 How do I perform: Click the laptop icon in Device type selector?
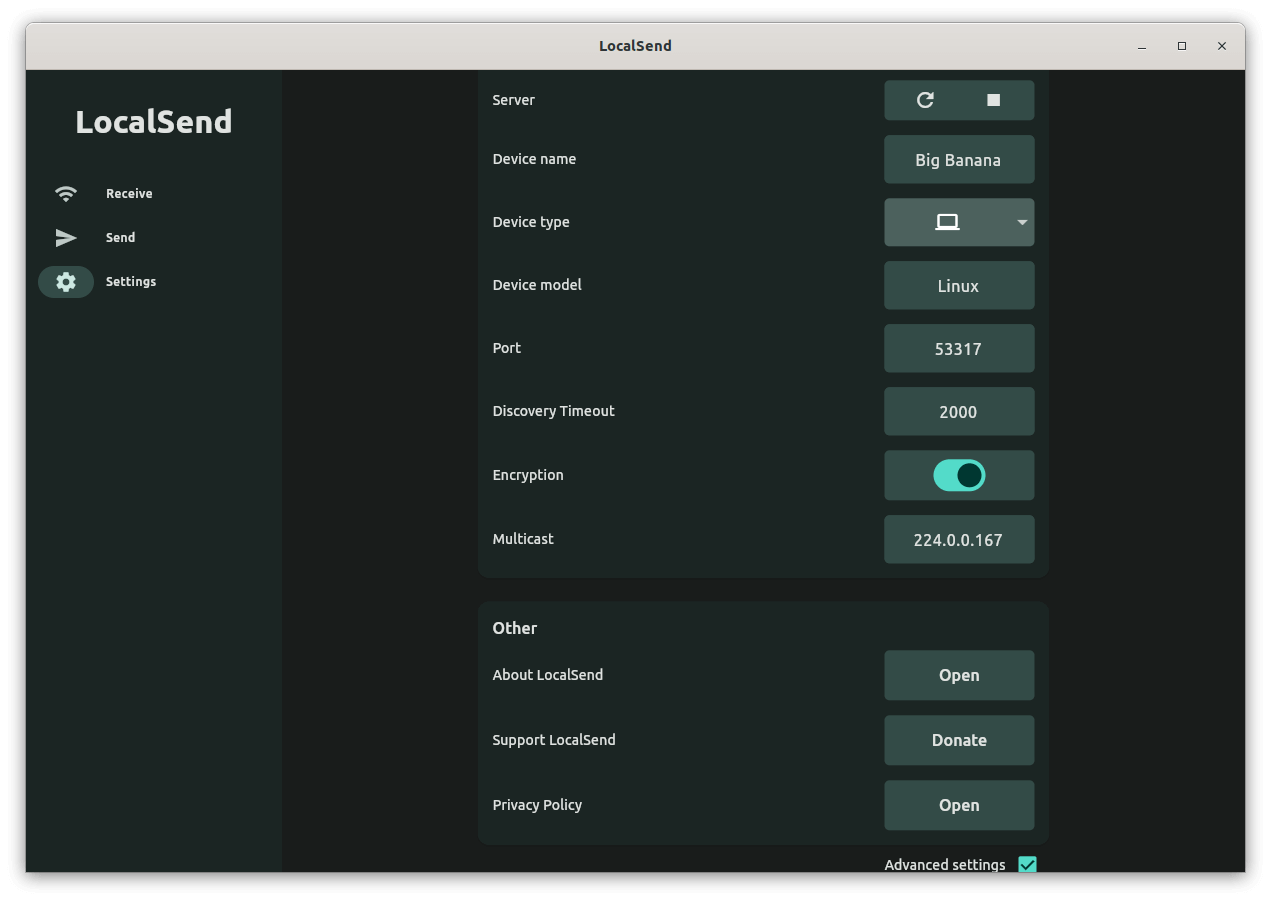[x=947, y=222]
